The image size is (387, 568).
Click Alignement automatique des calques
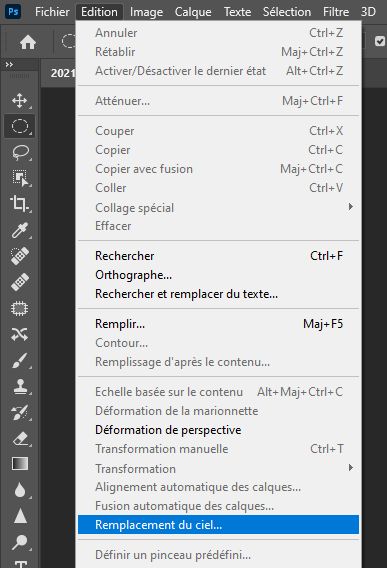click(219, 487)
